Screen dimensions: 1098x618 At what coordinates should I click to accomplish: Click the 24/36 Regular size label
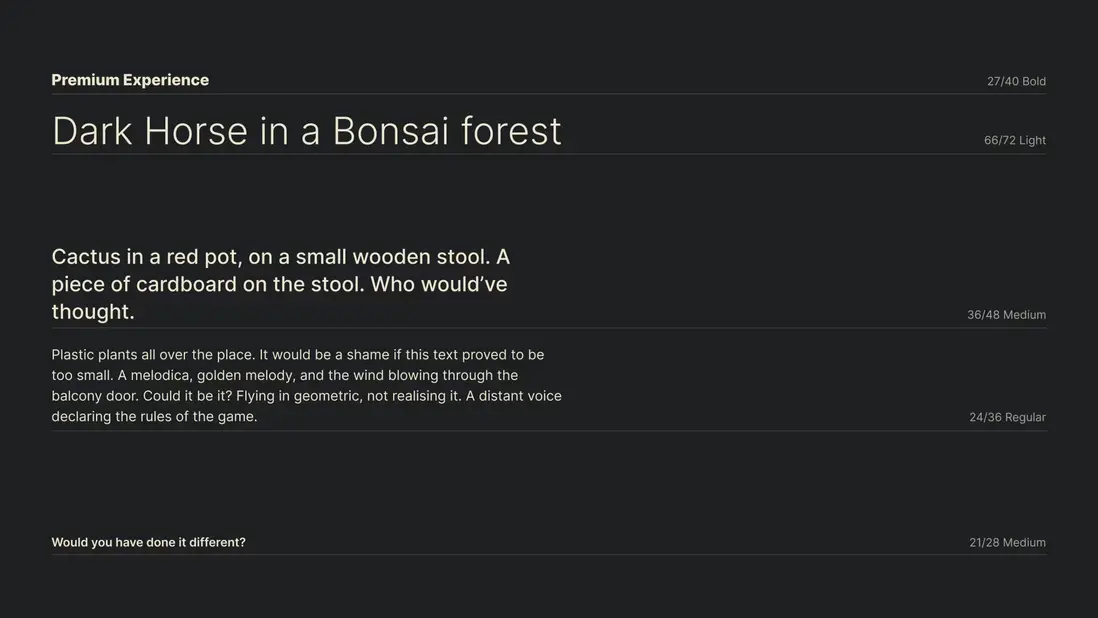1007,417
